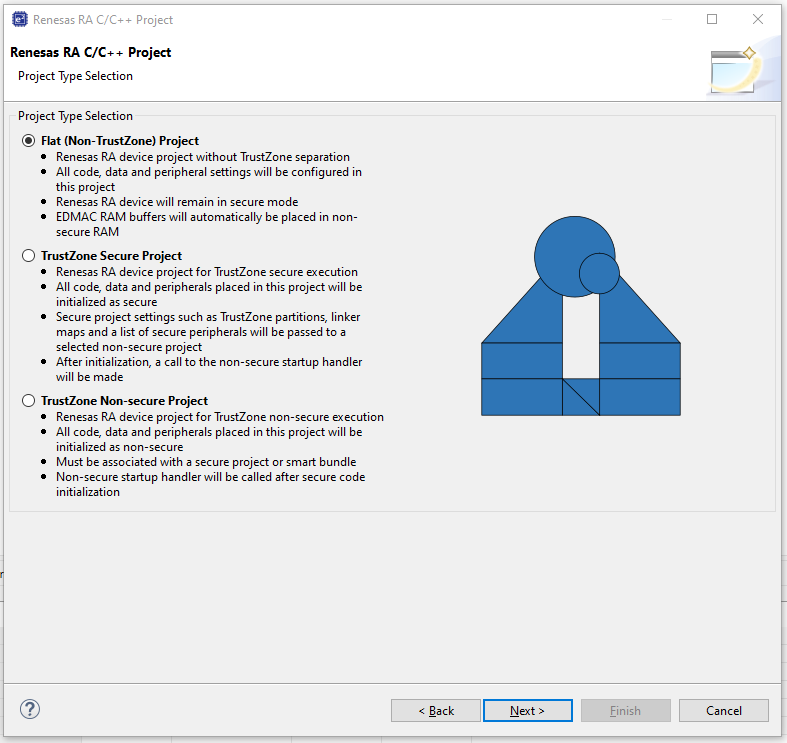Viewport: 787px width, 743px height.
Task: Click the 'Project Type Selection' group box title
Action: (x=75, y=116)
